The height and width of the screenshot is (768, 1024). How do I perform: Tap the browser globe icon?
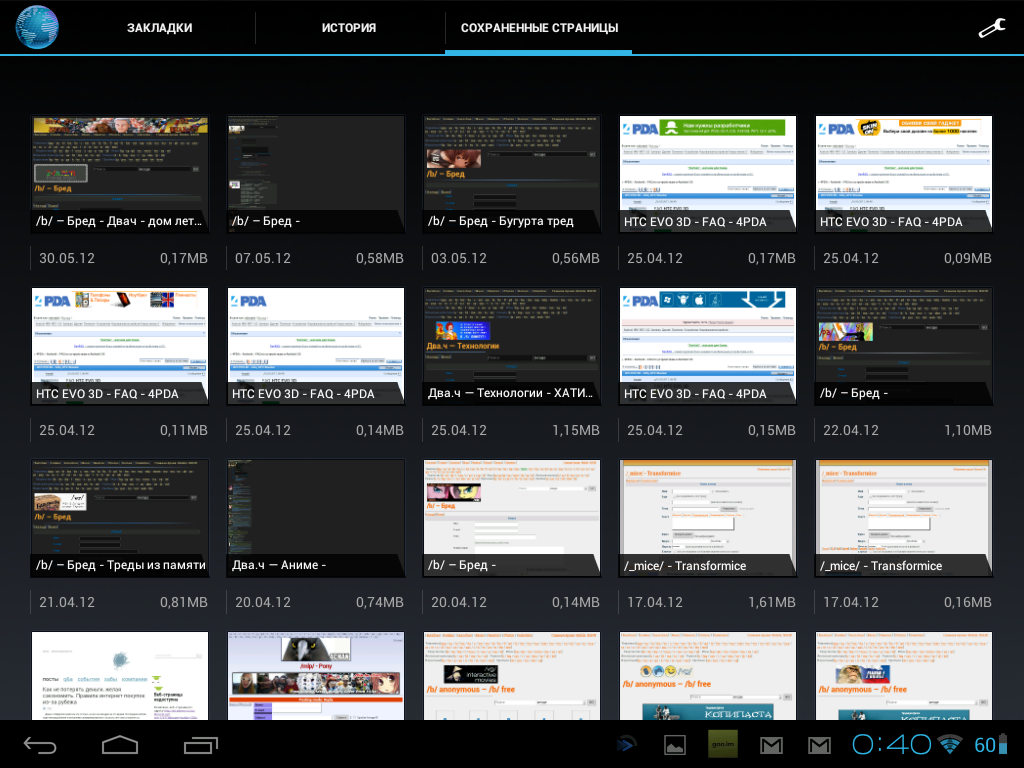coord(37,28)
